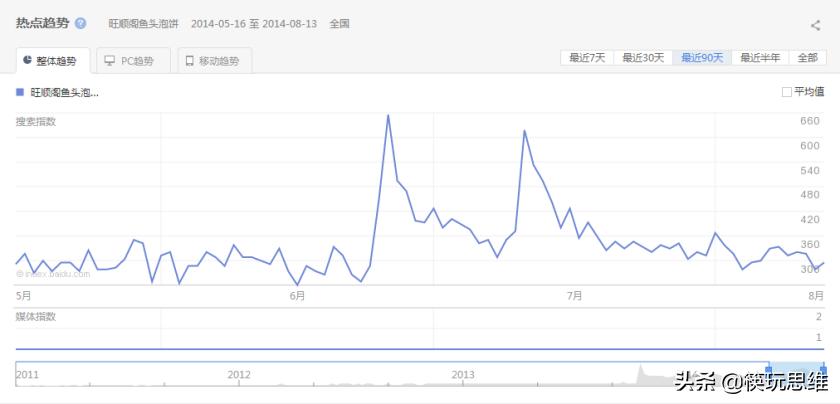
Task: Click the blue legend swatch for 旺顺阁鱼头泡
Action: tap(20, 92)
